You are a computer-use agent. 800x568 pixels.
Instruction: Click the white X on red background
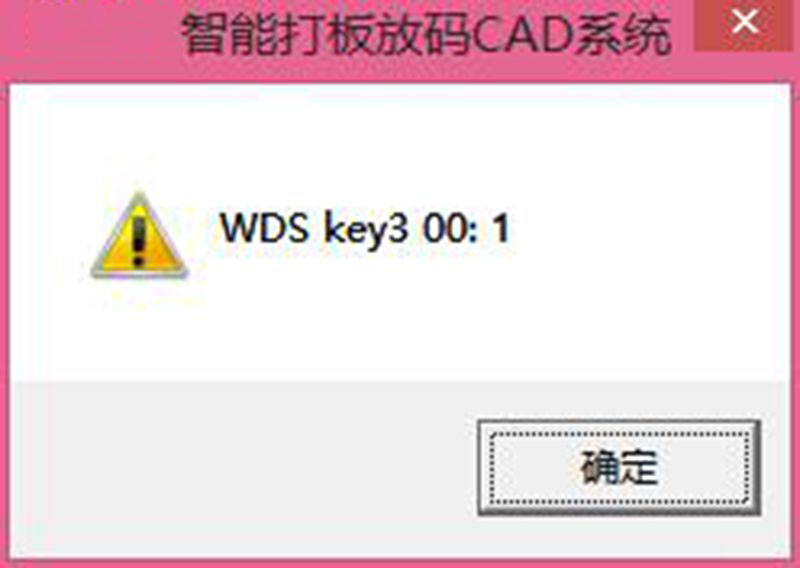point(745,23)
